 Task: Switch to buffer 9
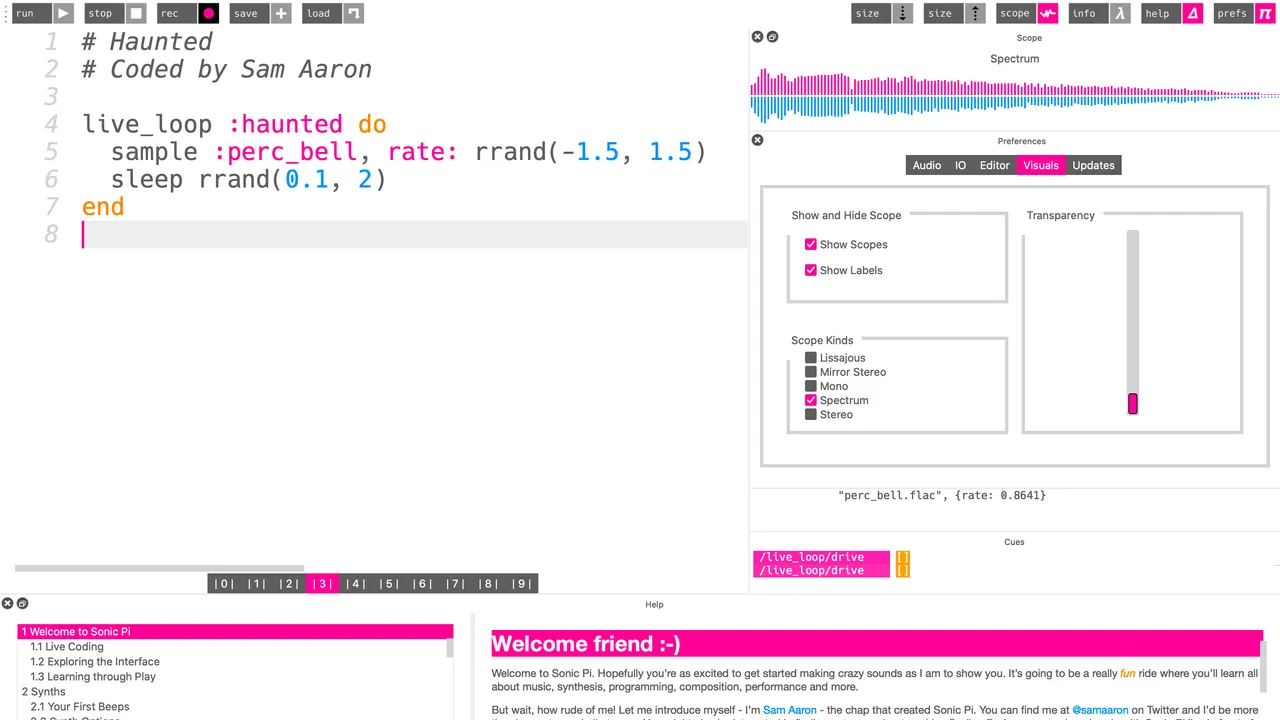tap(521, 584)
